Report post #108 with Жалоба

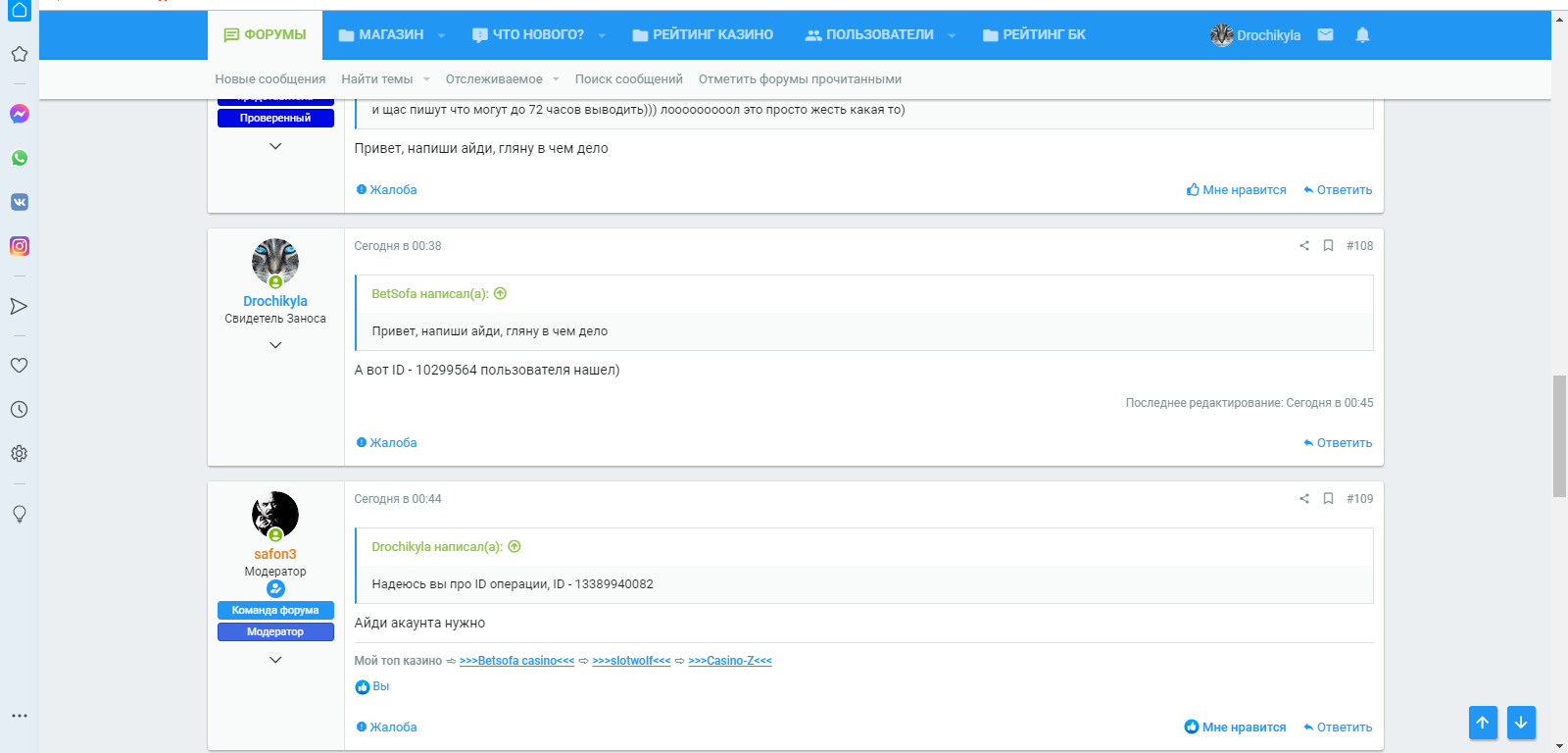pos(386,443)
